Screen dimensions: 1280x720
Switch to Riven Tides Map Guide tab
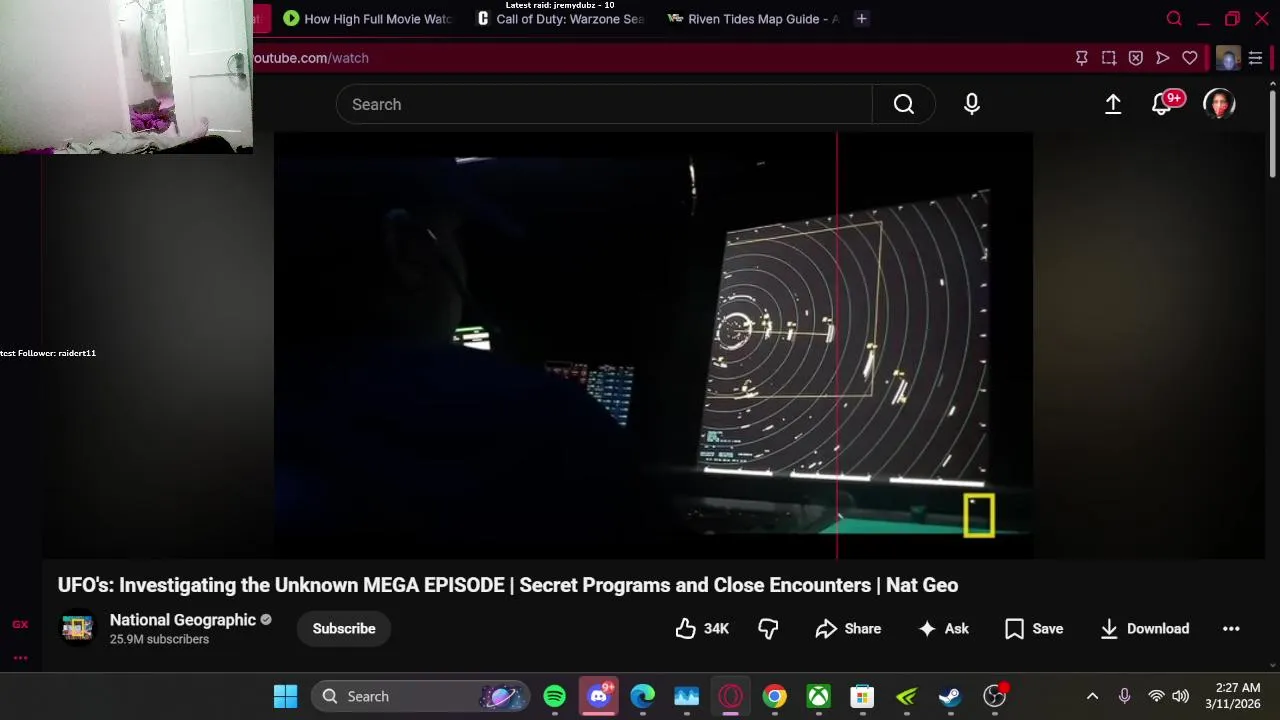tap(753, 19)
